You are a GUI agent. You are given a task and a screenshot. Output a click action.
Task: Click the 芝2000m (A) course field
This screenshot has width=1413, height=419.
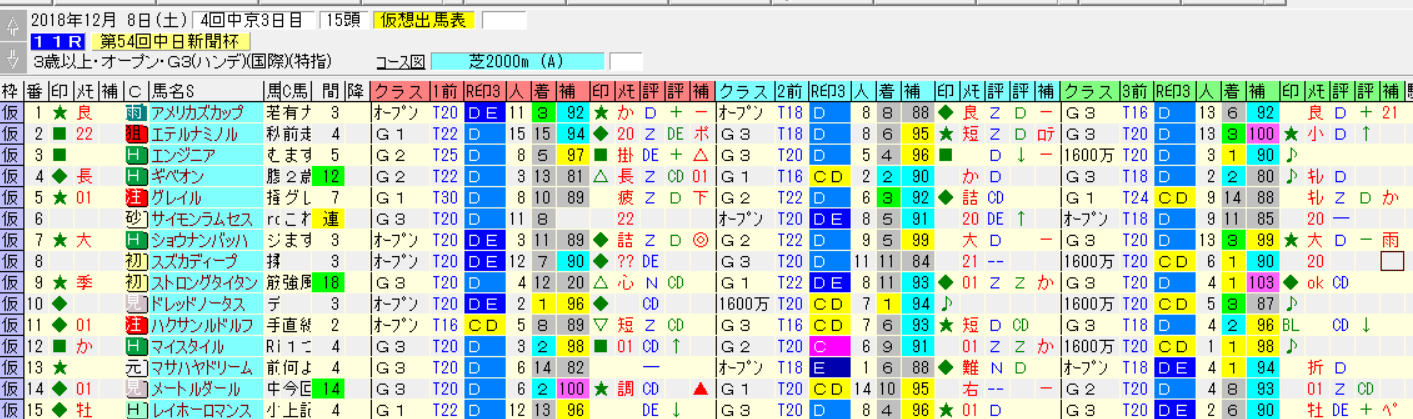click(517, 60)
